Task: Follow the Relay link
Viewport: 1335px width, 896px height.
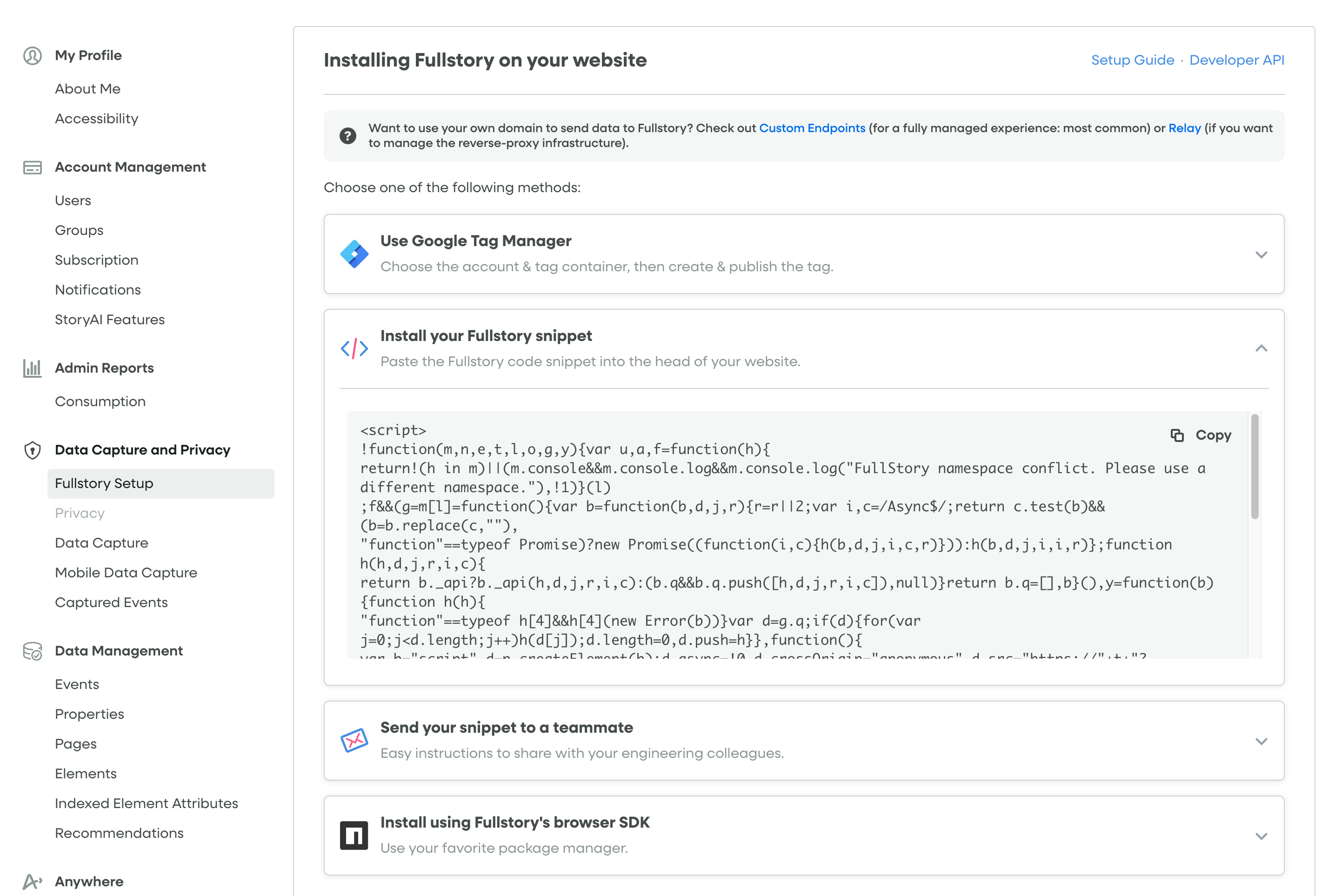Action: pos(1184,128)
